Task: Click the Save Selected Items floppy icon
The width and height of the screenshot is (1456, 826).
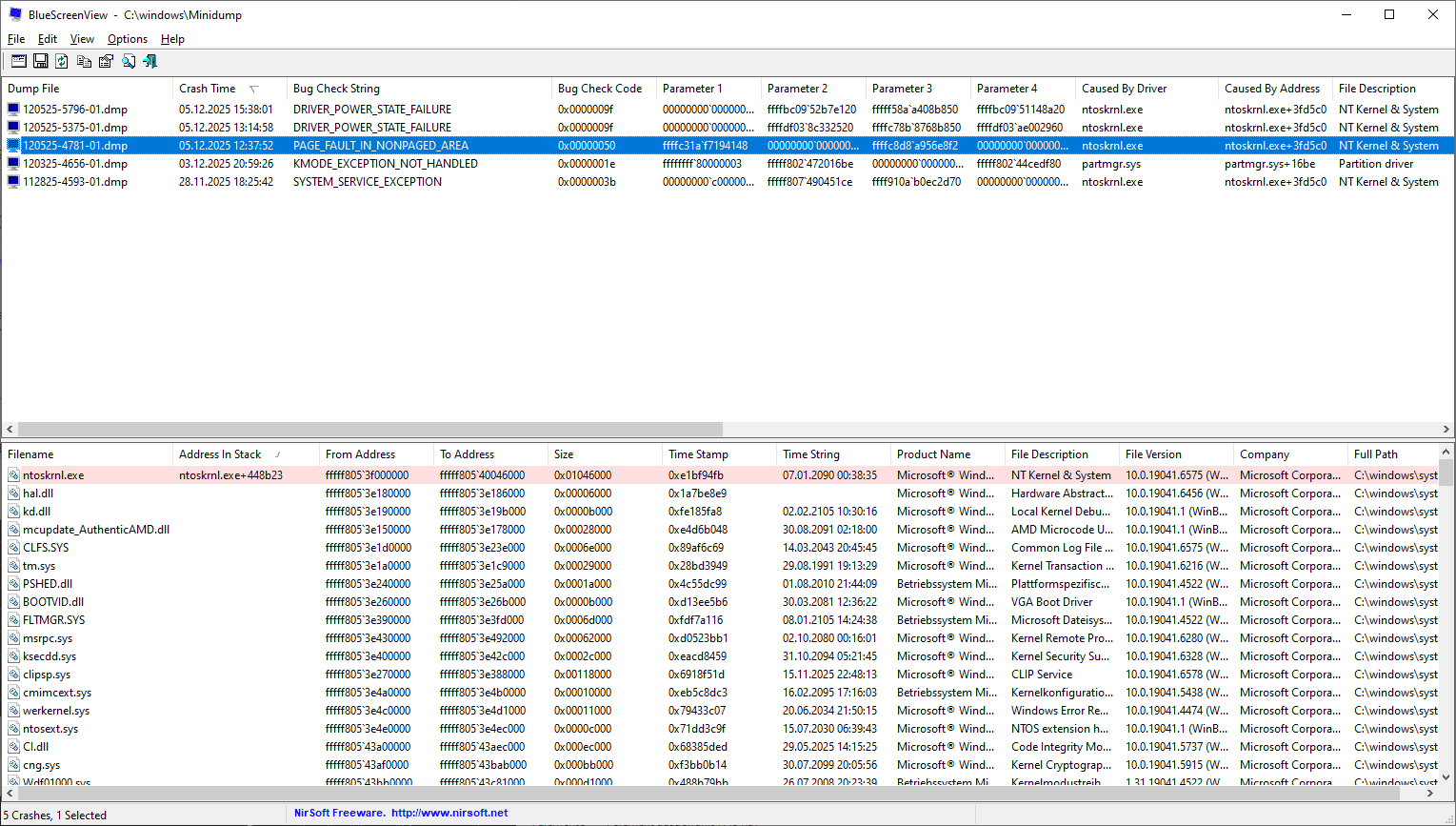Action: click(x=40, y=61)
